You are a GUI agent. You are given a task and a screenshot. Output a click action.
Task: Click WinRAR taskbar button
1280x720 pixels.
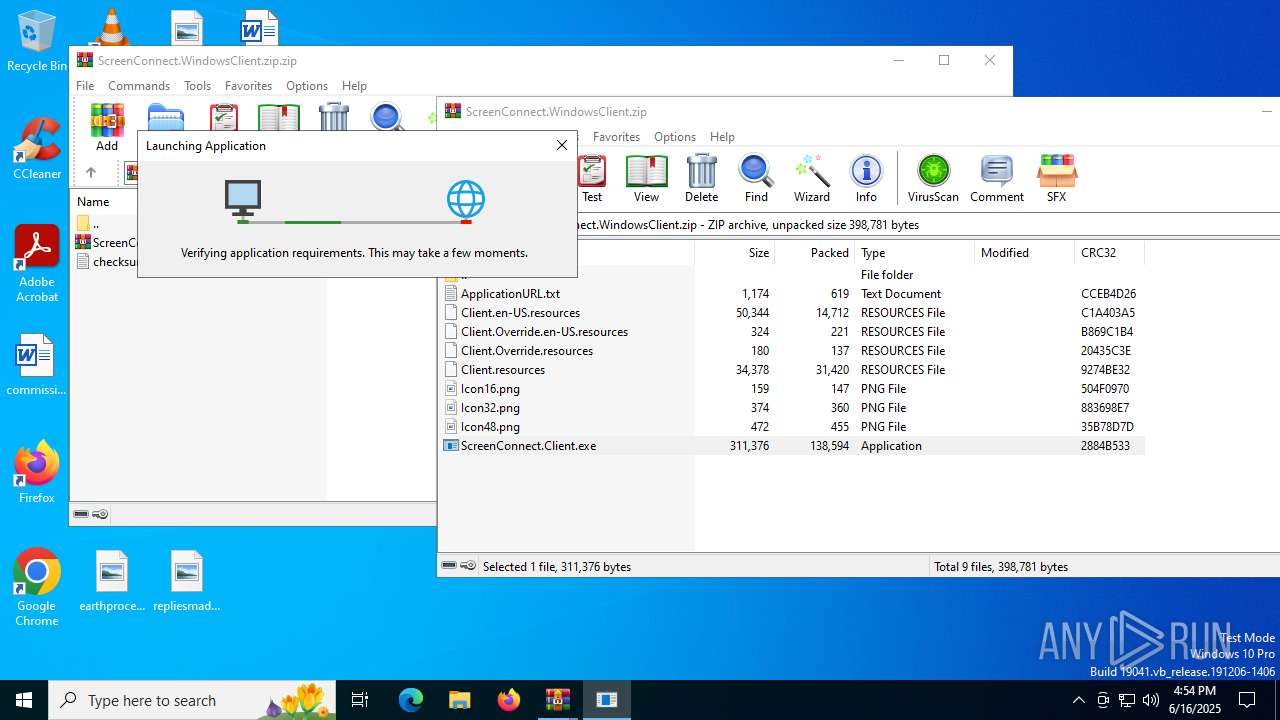tap(557, 700)
